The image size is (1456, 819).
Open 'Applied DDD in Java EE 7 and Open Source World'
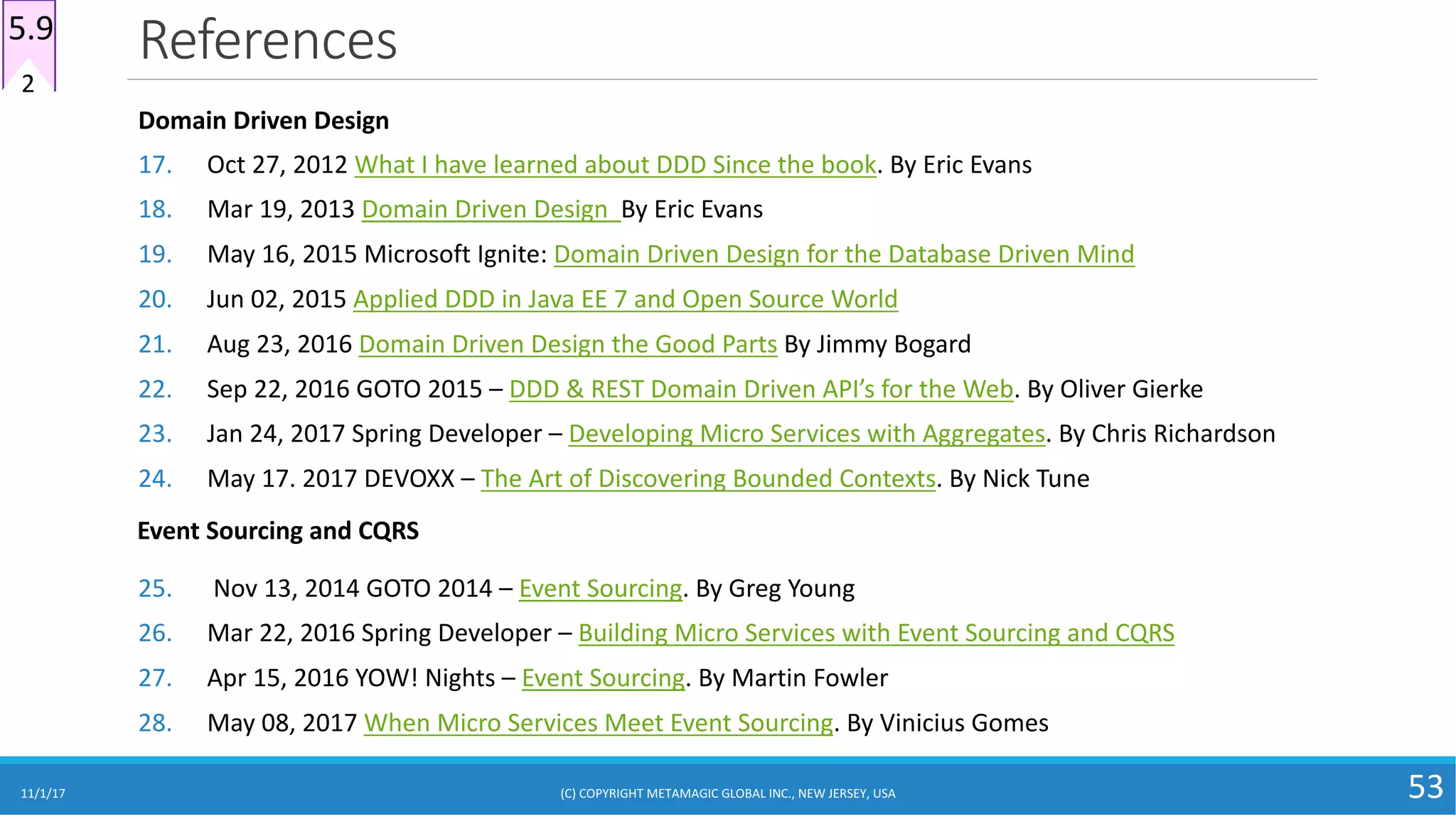(626, 299)
